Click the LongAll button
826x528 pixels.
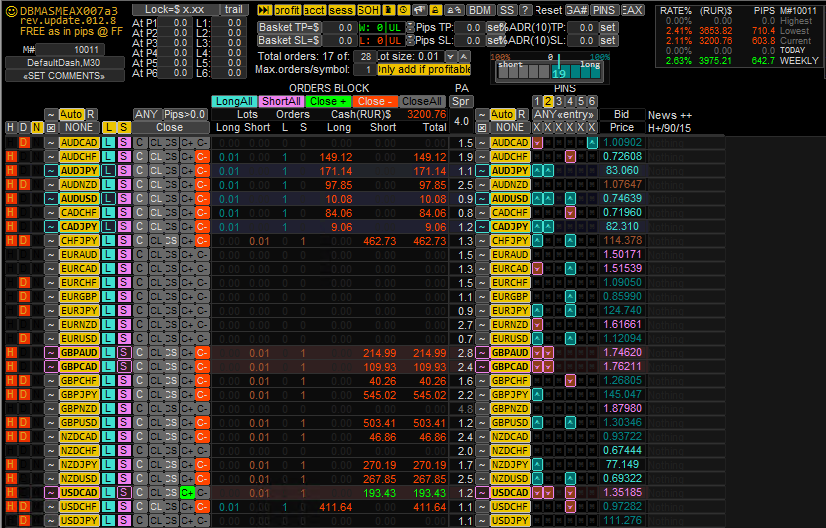234,101
